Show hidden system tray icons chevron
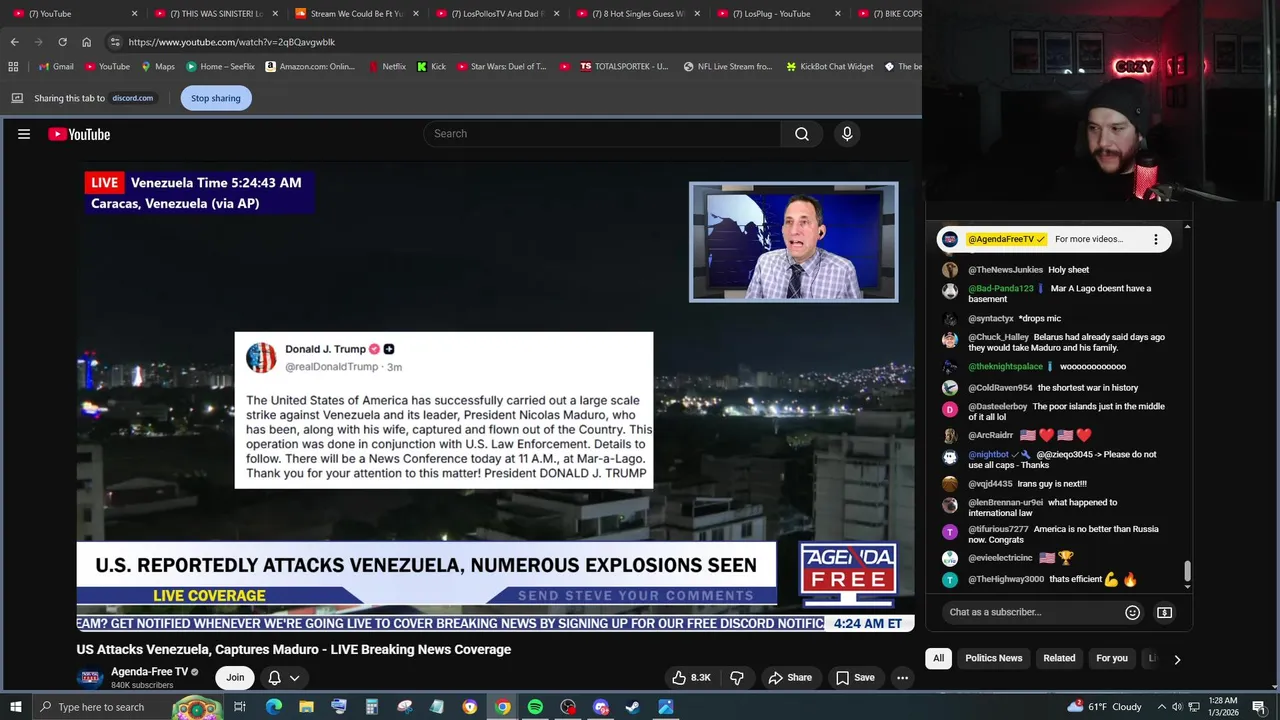This screenshot has width=1280, height=720. [1160, 707]
